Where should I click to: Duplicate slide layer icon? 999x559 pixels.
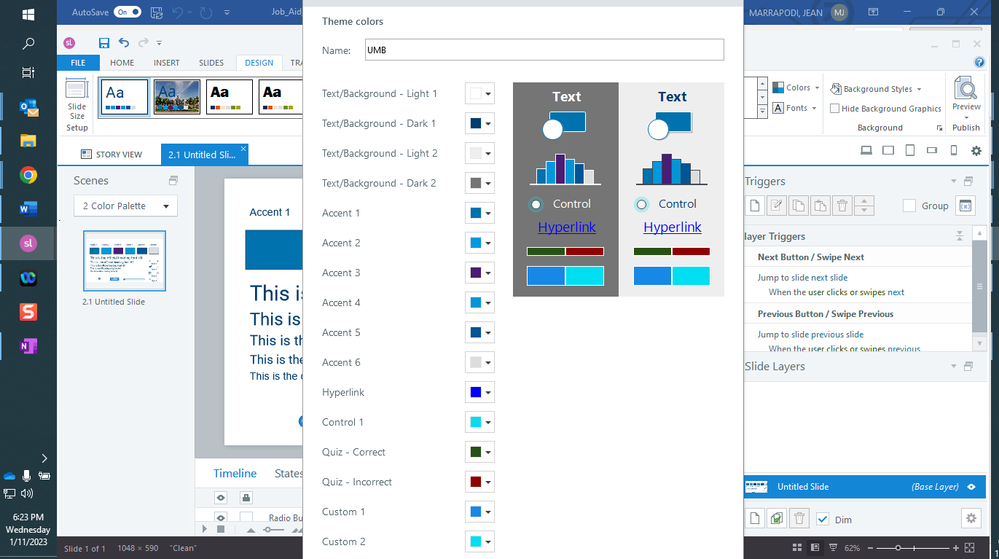coord(777,518)
